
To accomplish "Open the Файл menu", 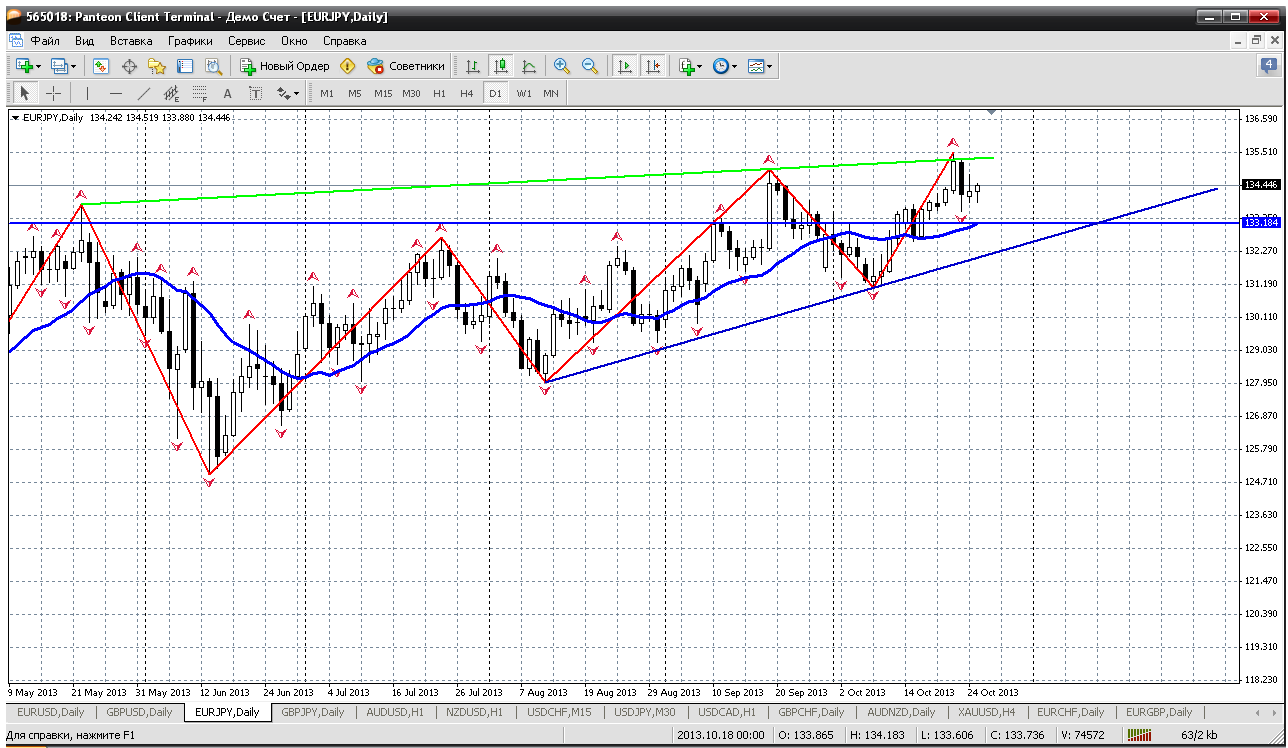I will 45,41.
